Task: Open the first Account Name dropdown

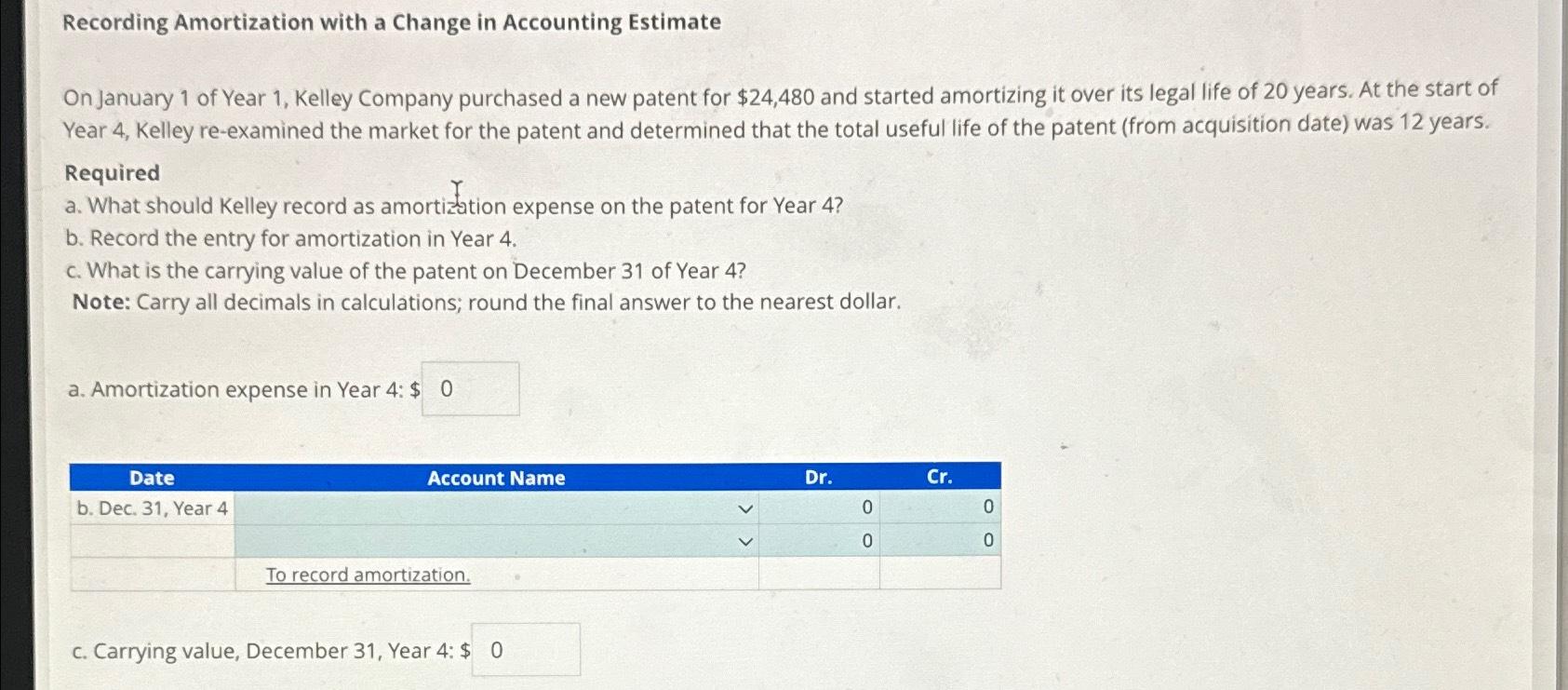Action: click(744, 508)
